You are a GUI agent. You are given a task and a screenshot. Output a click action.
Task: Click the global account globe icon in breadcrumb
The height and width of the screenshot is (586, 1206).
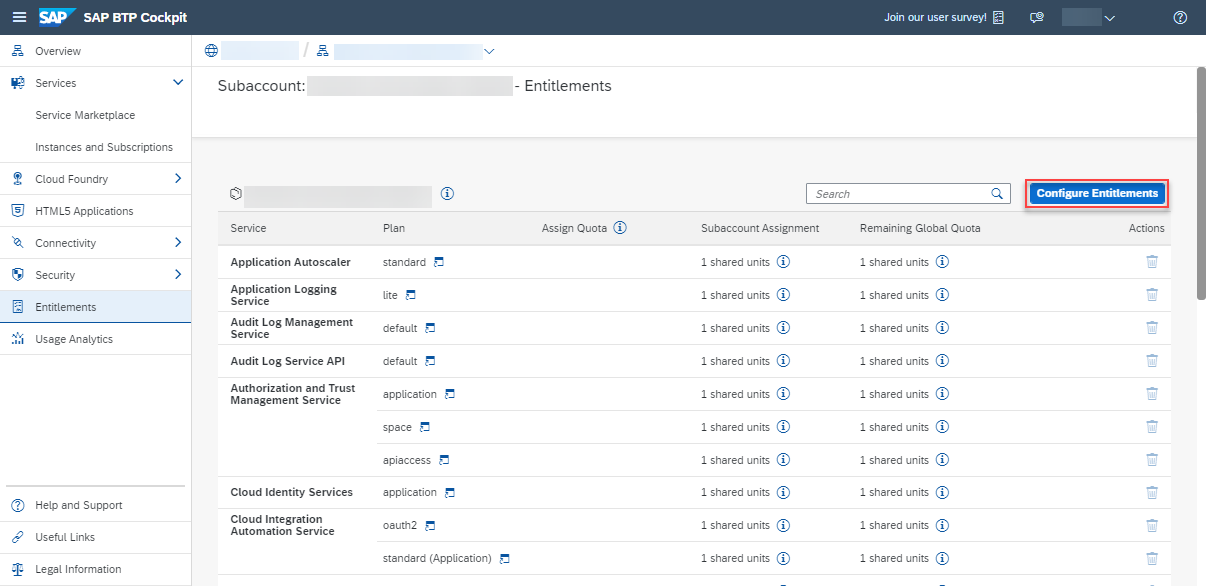point(210,51)
